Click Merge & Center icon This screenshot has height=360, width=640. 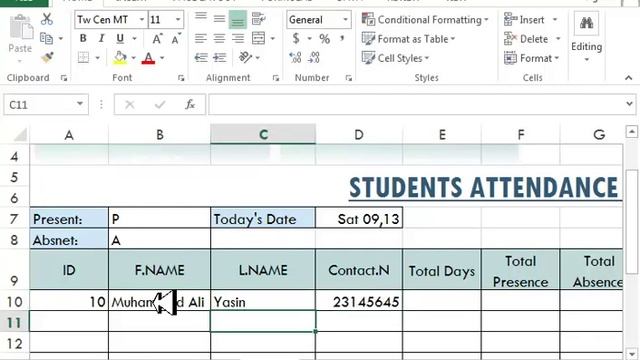pos(259,38)
